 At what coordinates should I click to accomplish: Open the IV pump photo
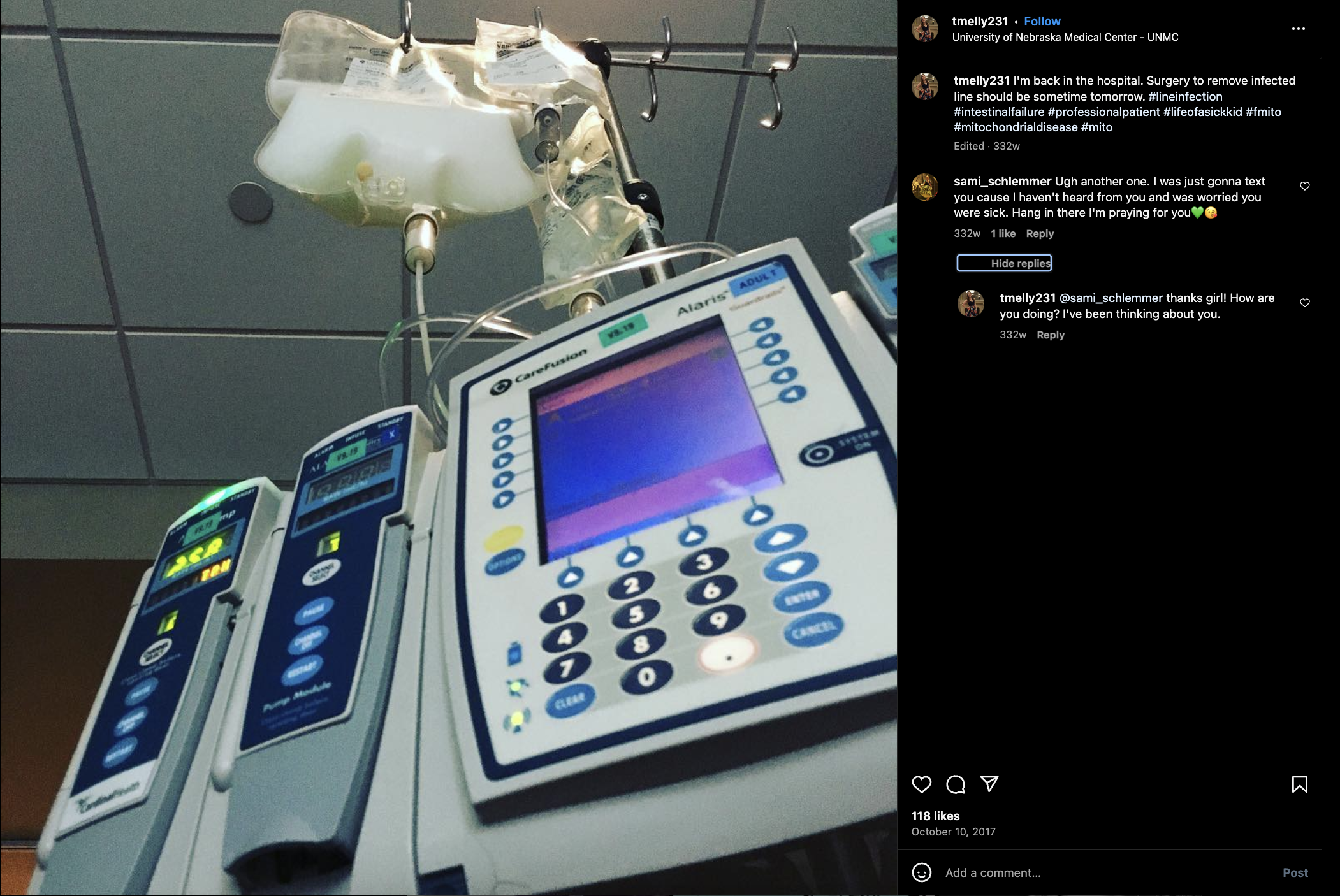click(x=449, y=448)
